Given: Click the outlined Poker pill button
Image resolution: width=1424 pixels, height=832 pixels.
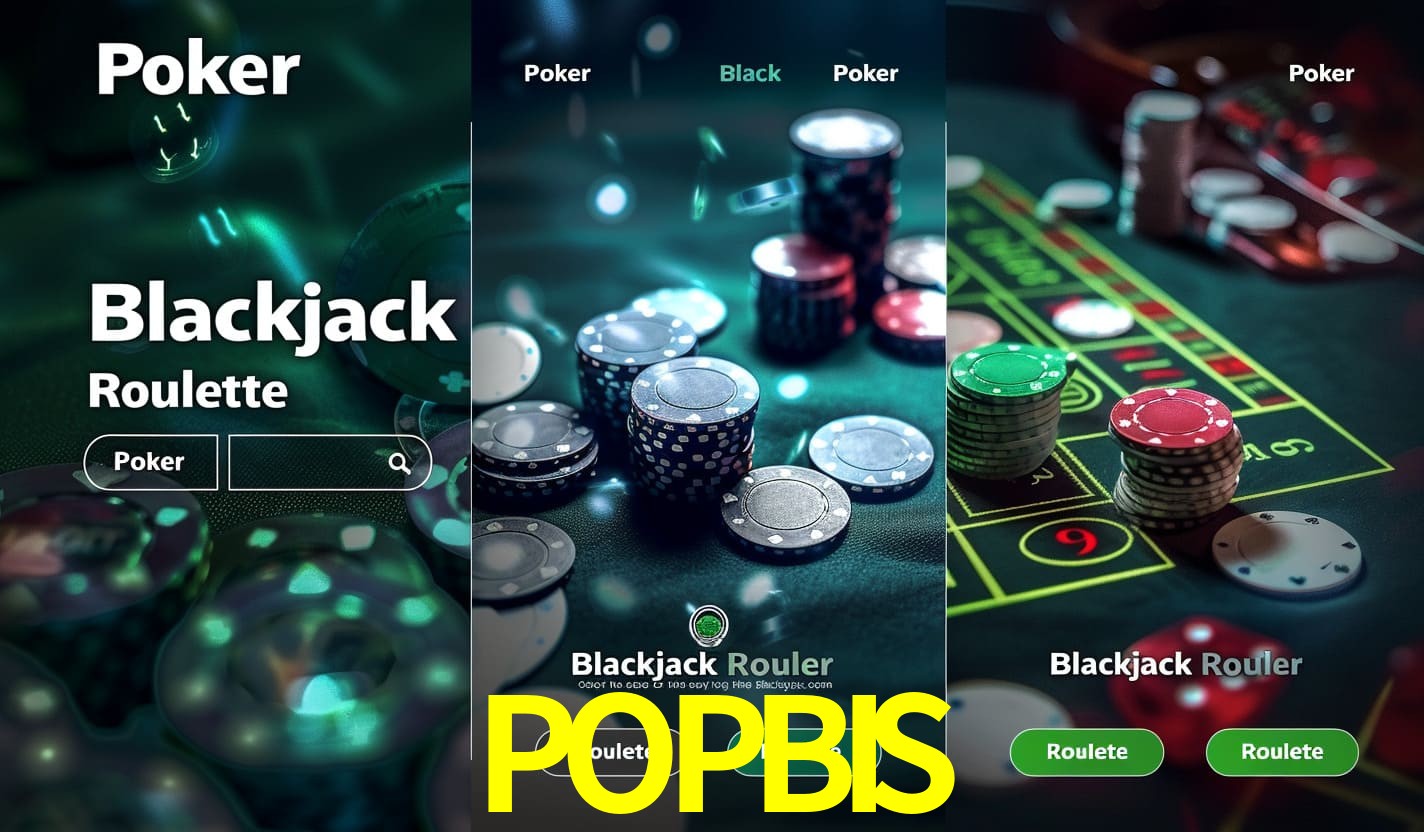Looking at the screenshot, I should [x=150, y=462].
